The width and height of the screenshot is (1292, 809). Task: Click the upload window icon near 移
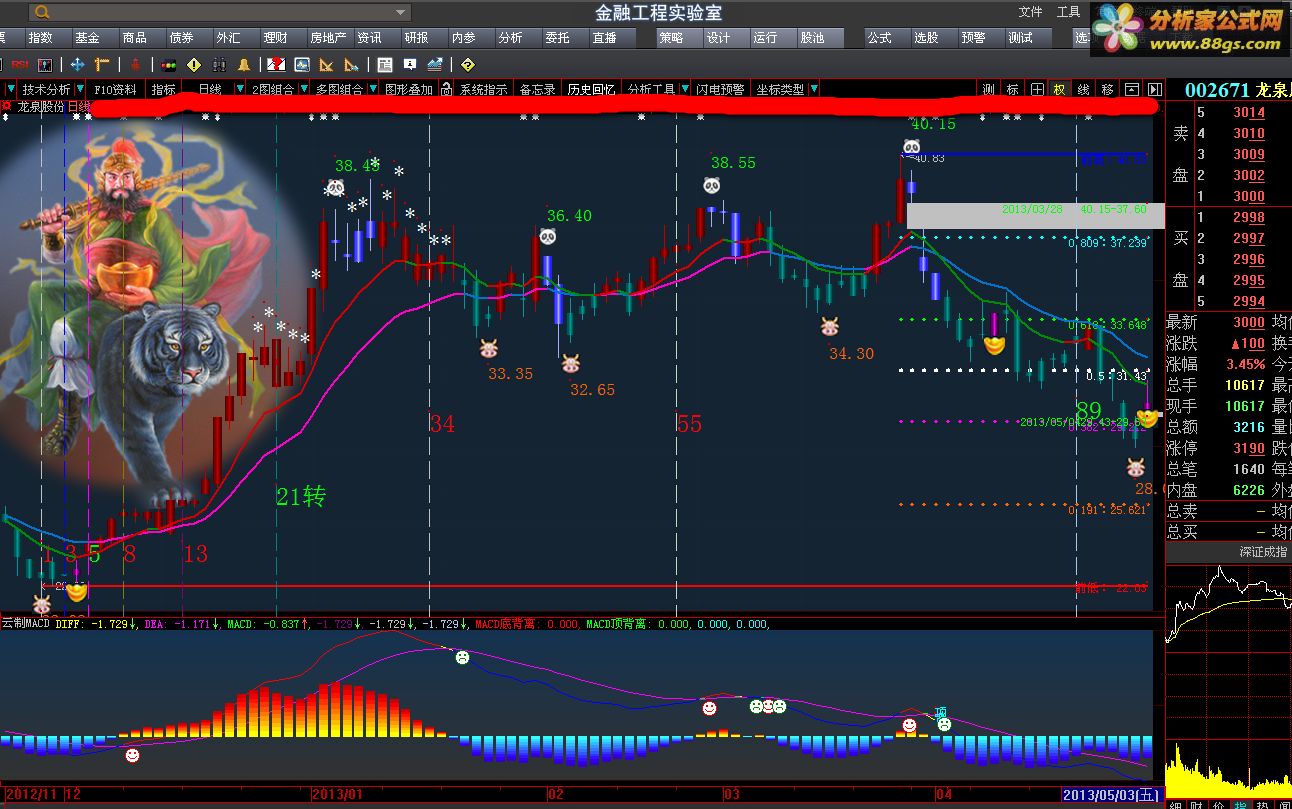(1131, 89)
